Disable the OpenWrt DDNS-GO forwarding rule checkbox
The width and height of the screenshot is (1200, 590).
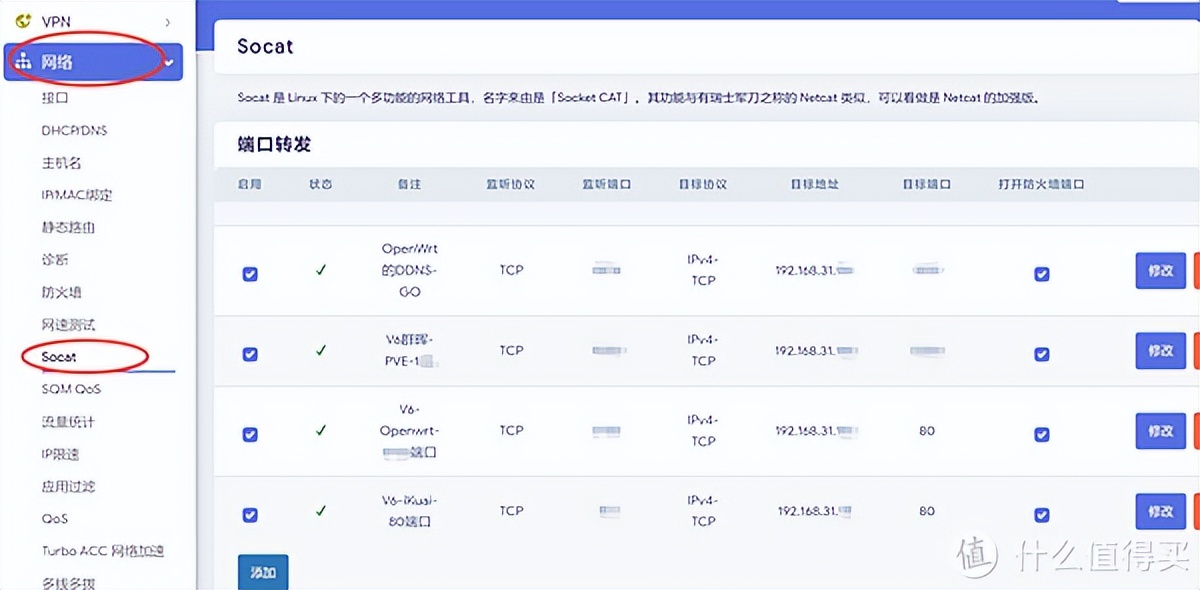click(250, 271)
